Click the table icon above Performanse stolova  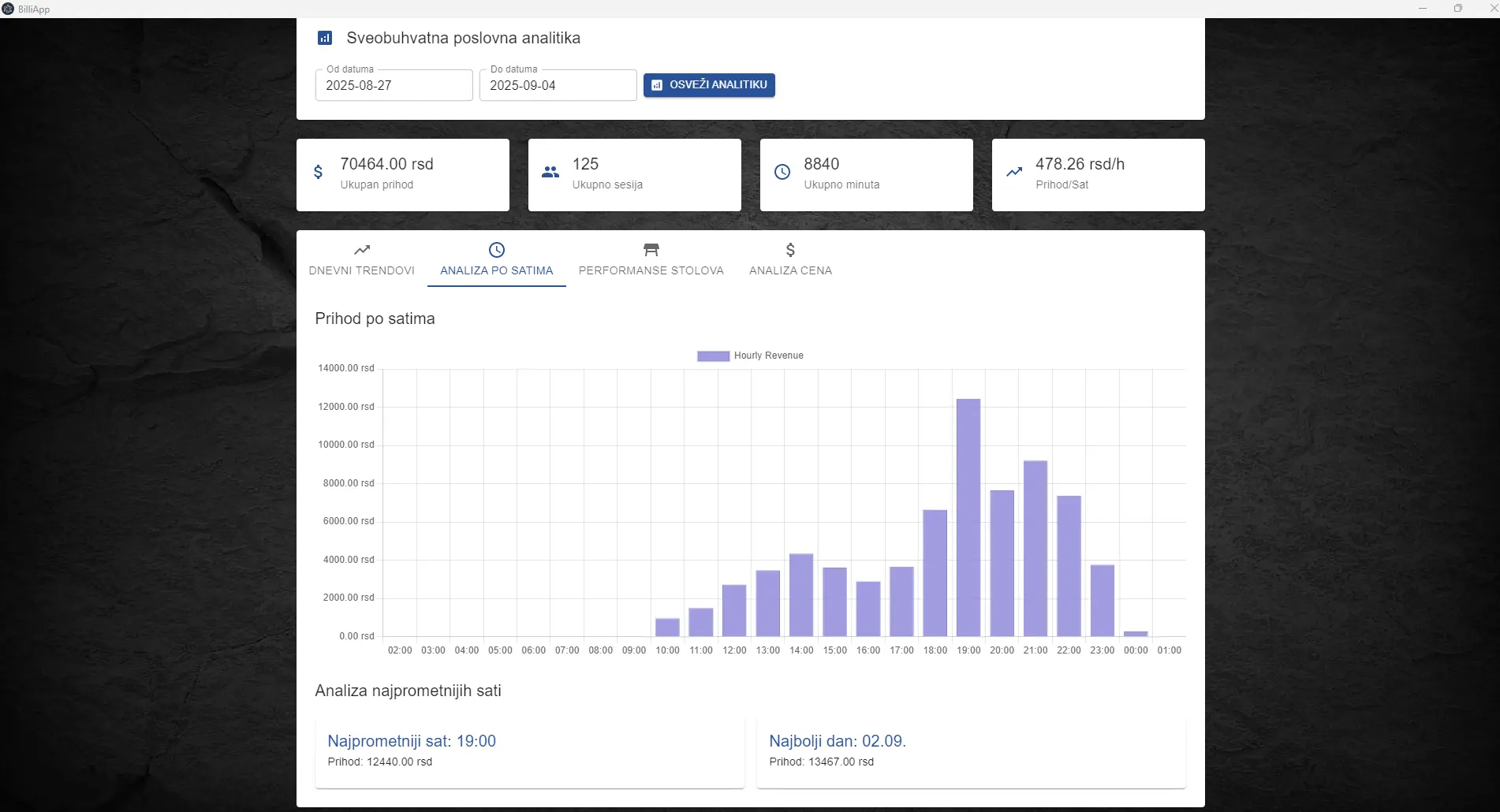(x=651, y=250)
